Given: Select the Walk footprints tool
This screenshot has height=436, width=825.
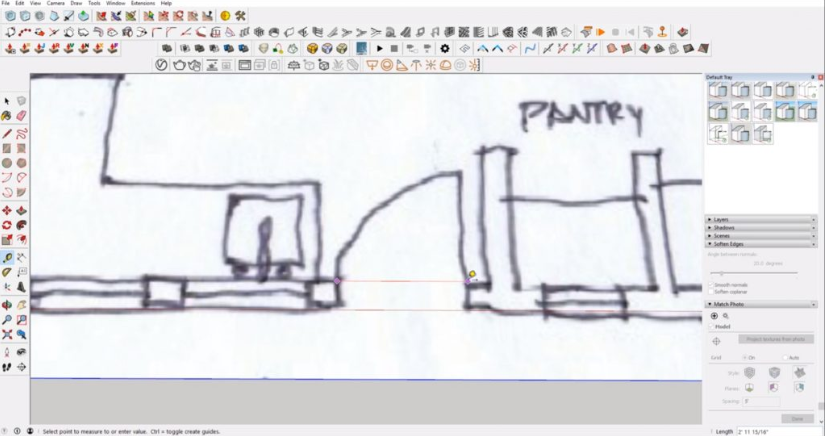Looking at the screenshot, I should coord(7,367).
